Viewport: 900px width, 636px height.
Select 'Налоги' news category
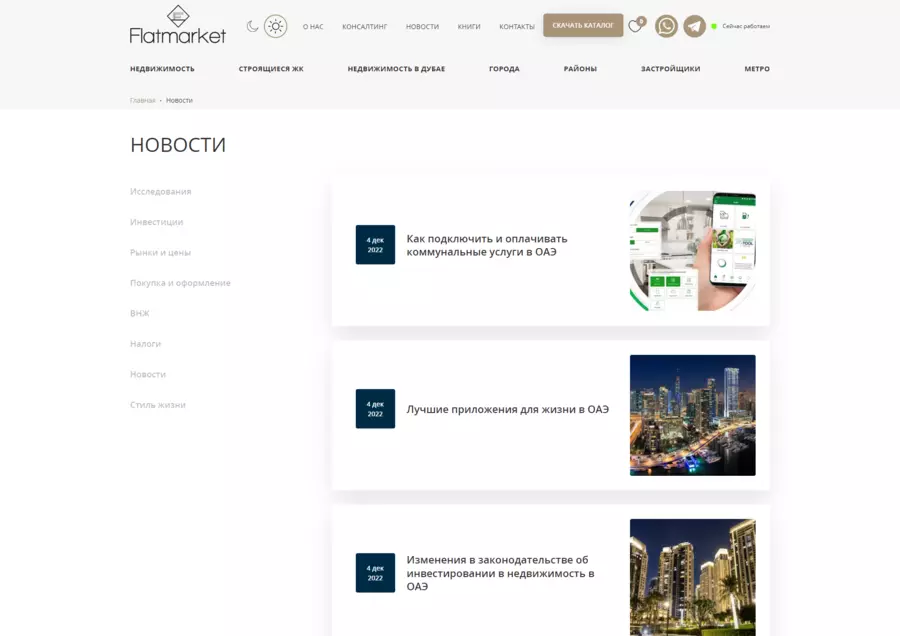click(x=145, y=344)
